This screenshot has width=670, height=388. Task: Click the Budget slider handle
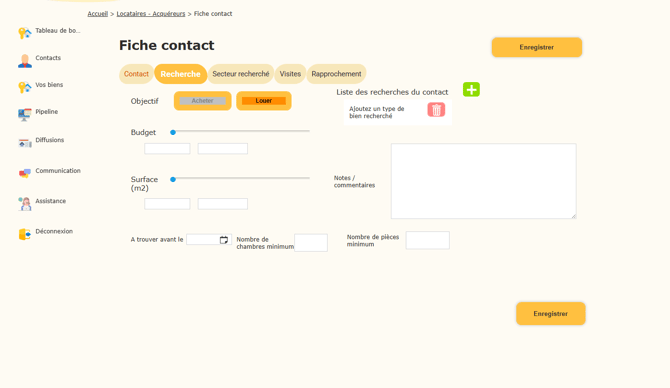pos(173,132)
